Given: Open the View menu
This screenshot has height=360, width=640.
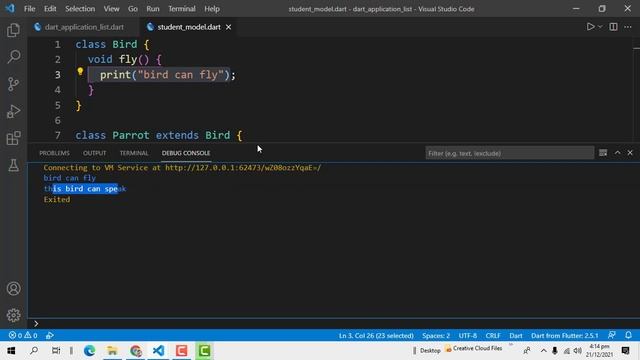Looking at the screenshot, I should [x=111, y=9].
